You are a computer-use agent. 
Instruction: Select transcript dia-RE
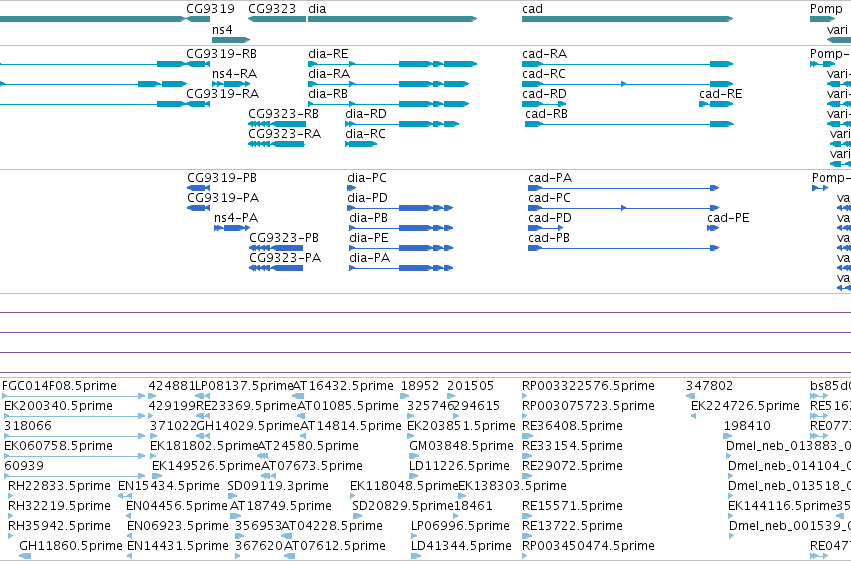(392, 64)
